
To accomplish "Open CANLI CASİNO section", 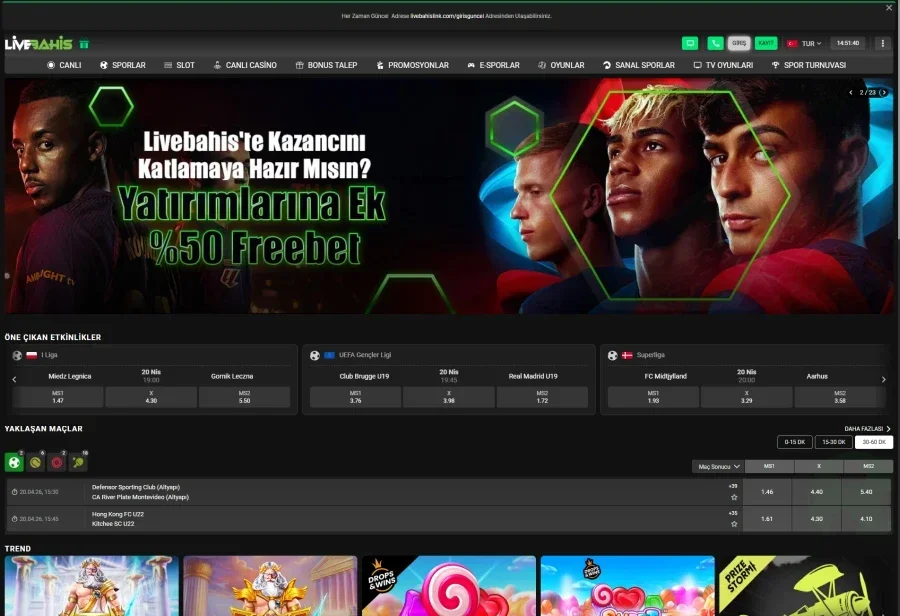I will pos(245,65).
